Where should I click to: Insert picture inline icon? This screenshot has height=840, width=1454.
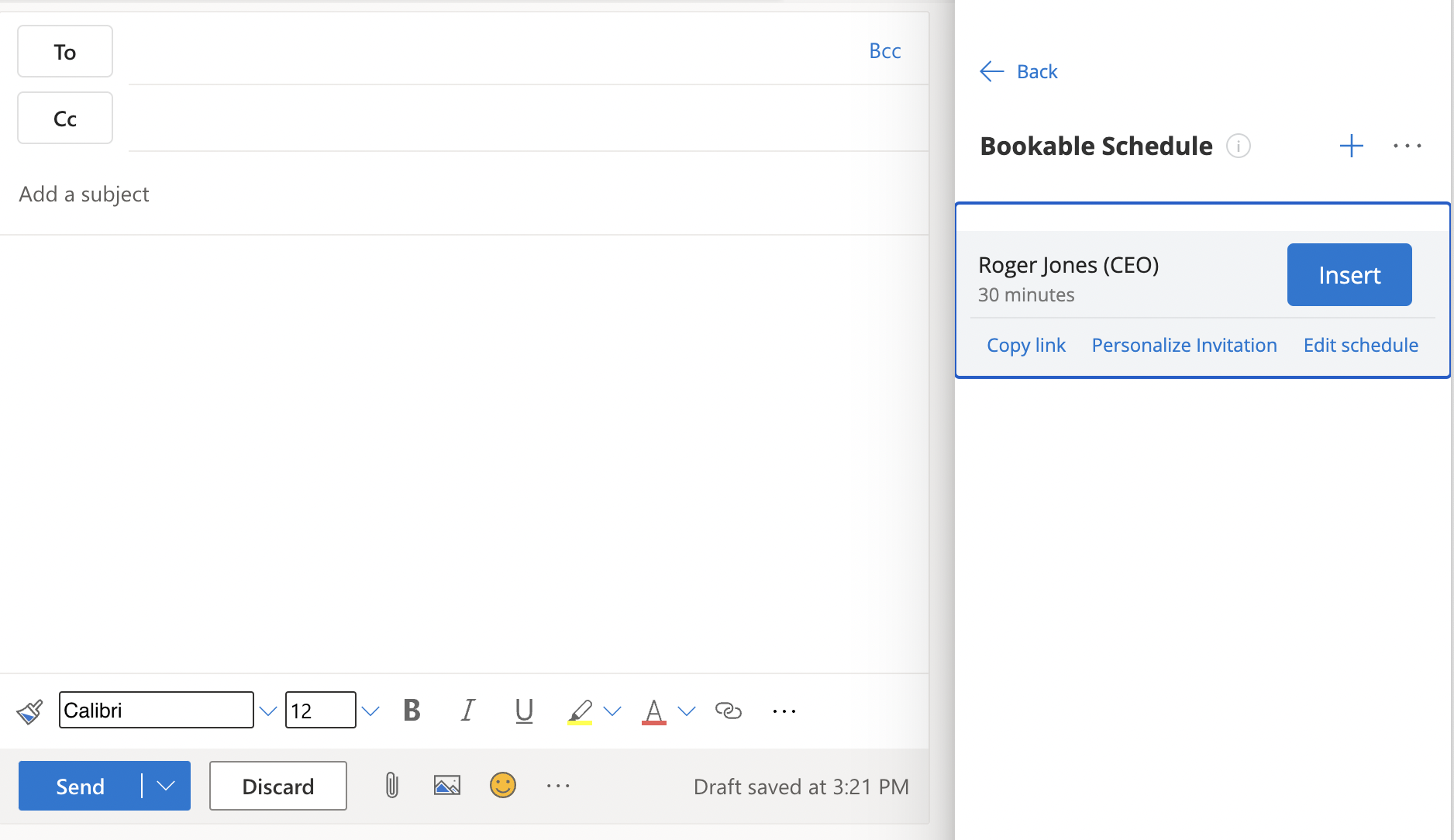(x=447, y=786)
